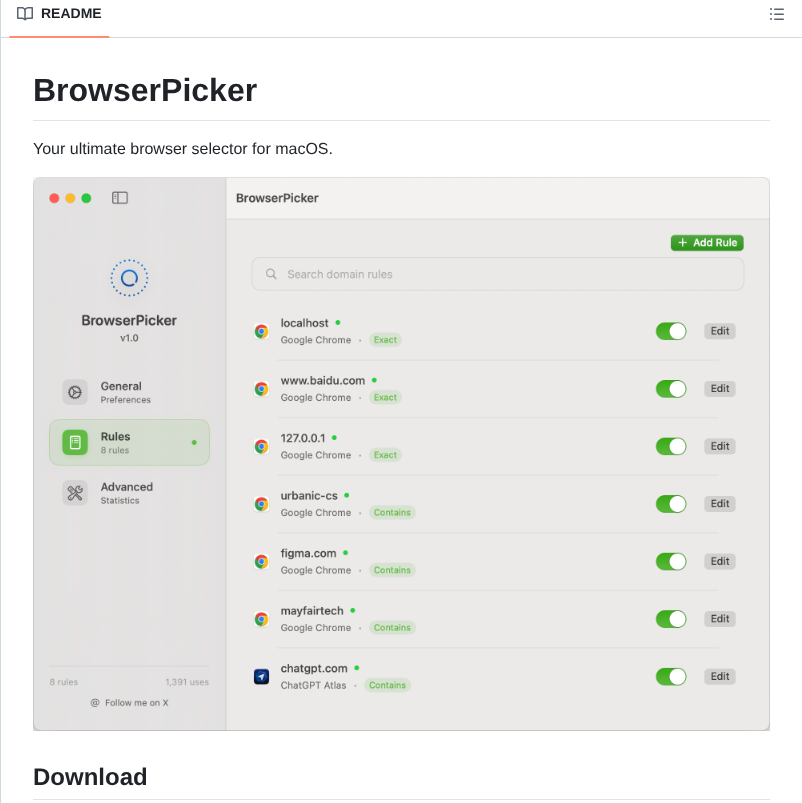Click the BrowserPicker app logo icon
802x803 pixels.
(x=129, y=278)
